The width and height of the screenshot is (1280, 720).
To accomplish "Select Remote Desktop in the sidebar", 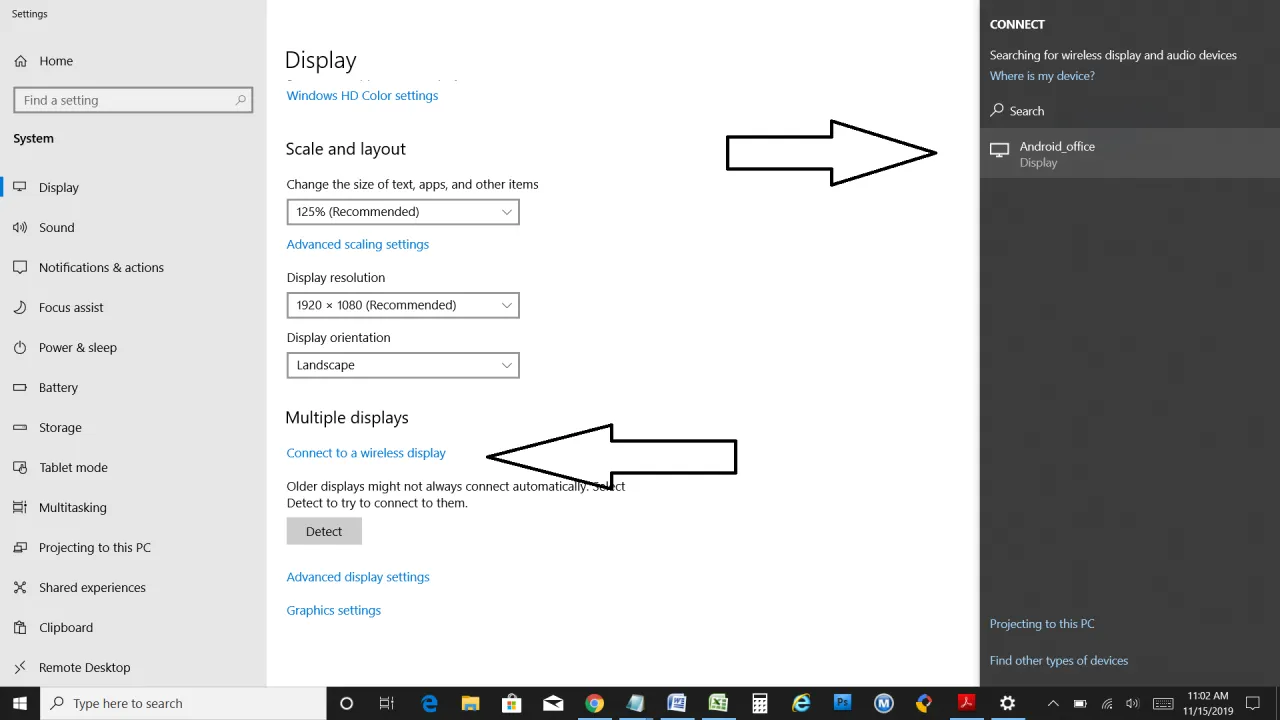I will click(85, 667).
